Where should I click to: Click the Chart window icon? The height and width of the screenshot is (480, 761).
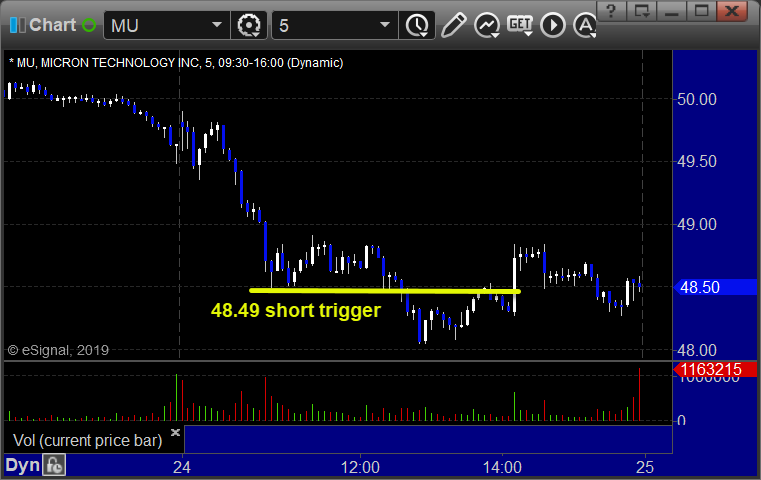point(18,25)
